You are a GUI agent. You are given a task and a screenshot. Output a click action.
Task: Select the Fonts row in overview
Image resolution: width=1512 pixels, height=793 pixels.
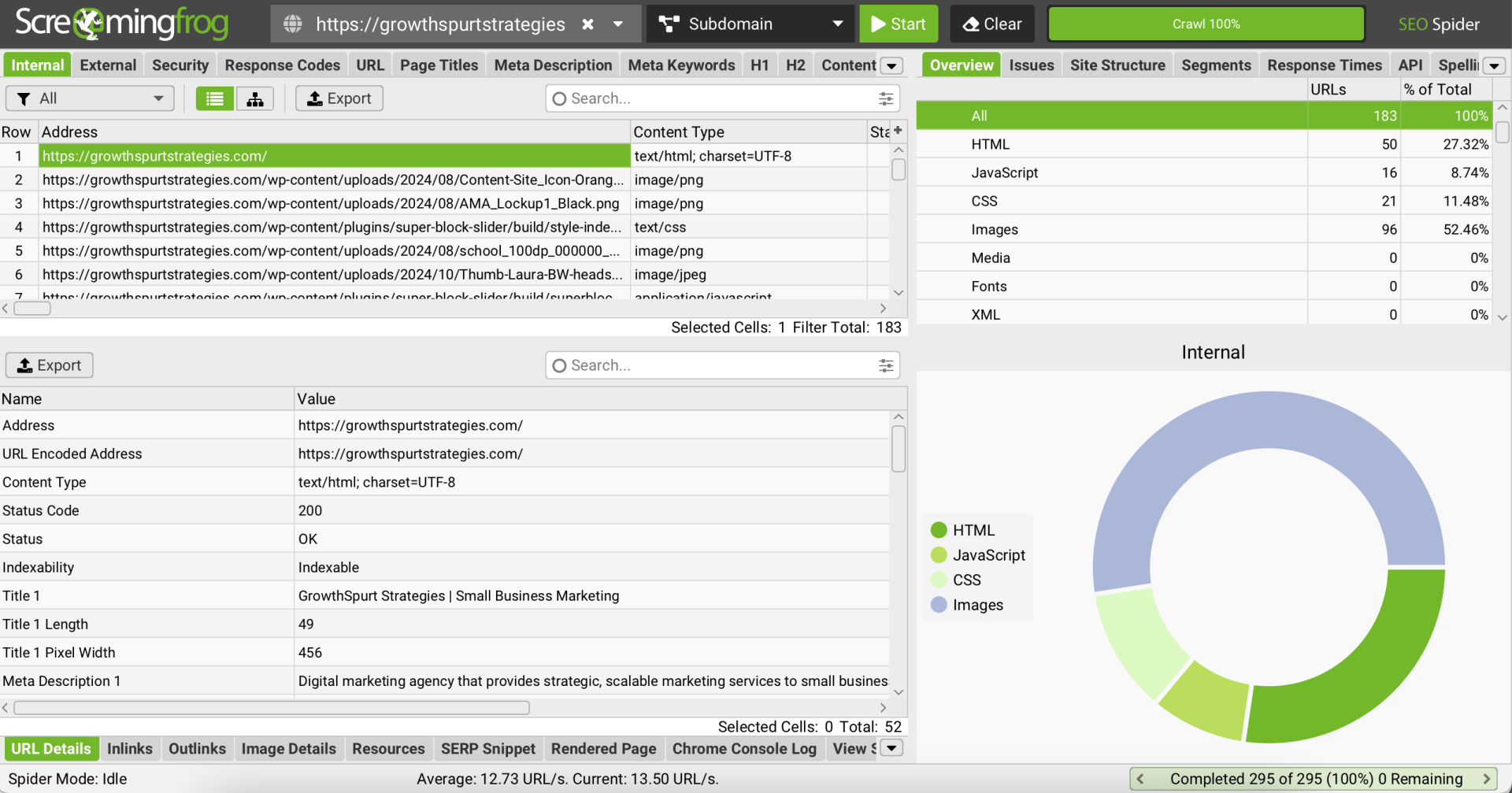pos(1203,286)
